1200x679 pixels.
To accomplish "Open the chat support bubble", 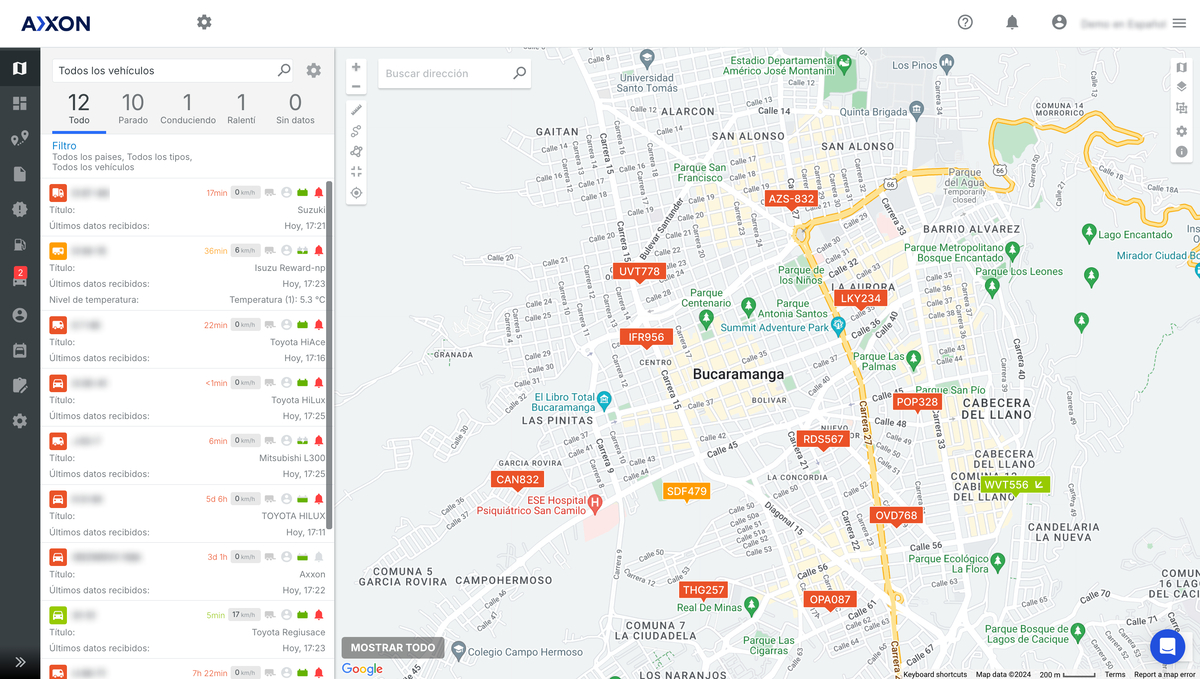I will pos(1167,647).
